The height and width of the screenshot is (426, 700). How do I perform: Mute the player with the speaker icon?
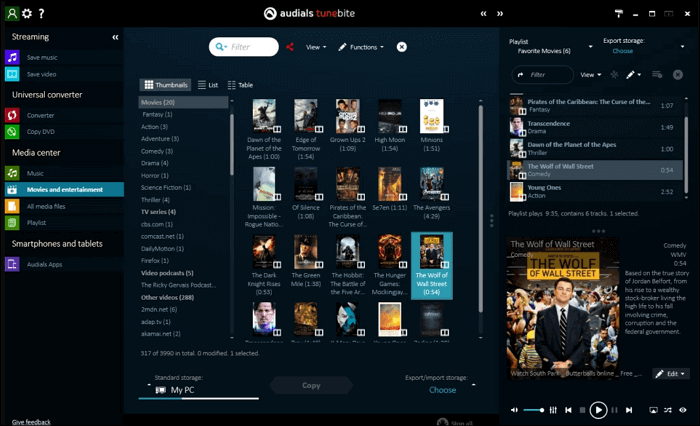pos(515,410)
